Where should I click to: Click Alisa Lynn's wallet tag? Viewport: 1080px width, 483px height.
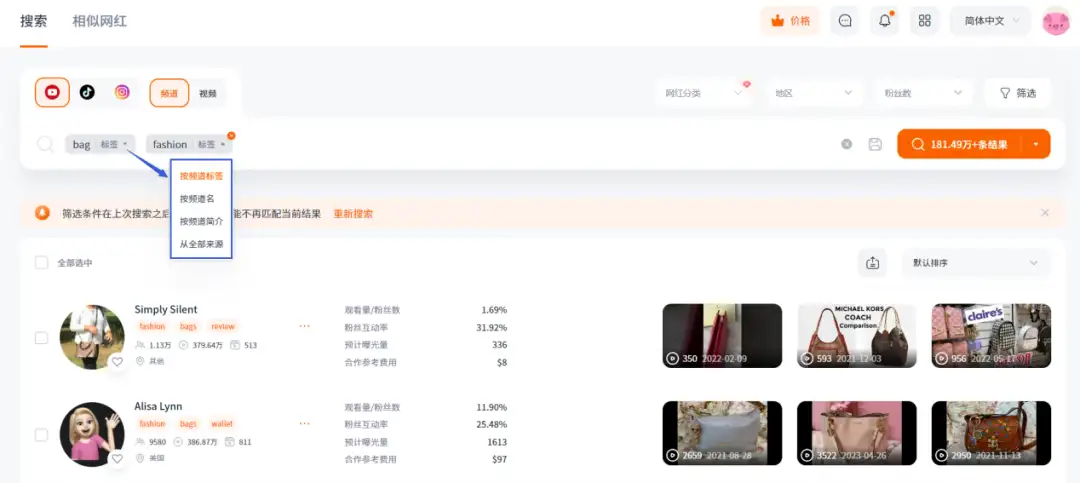(x=222, y=424)
